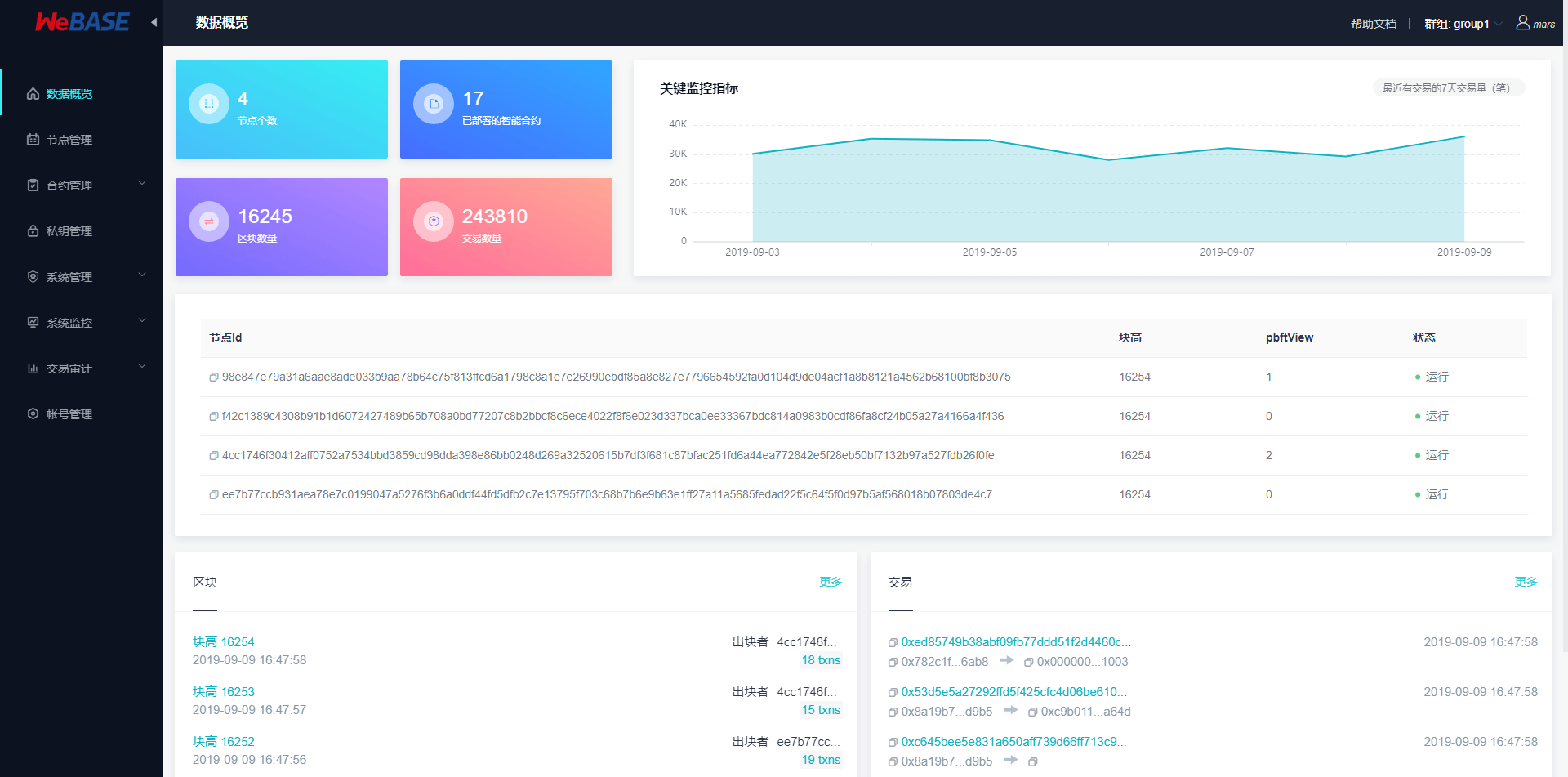Expand the 交易审计 submenu chevron
This screenshot has height=777, width=1568.
pos(142,366)
